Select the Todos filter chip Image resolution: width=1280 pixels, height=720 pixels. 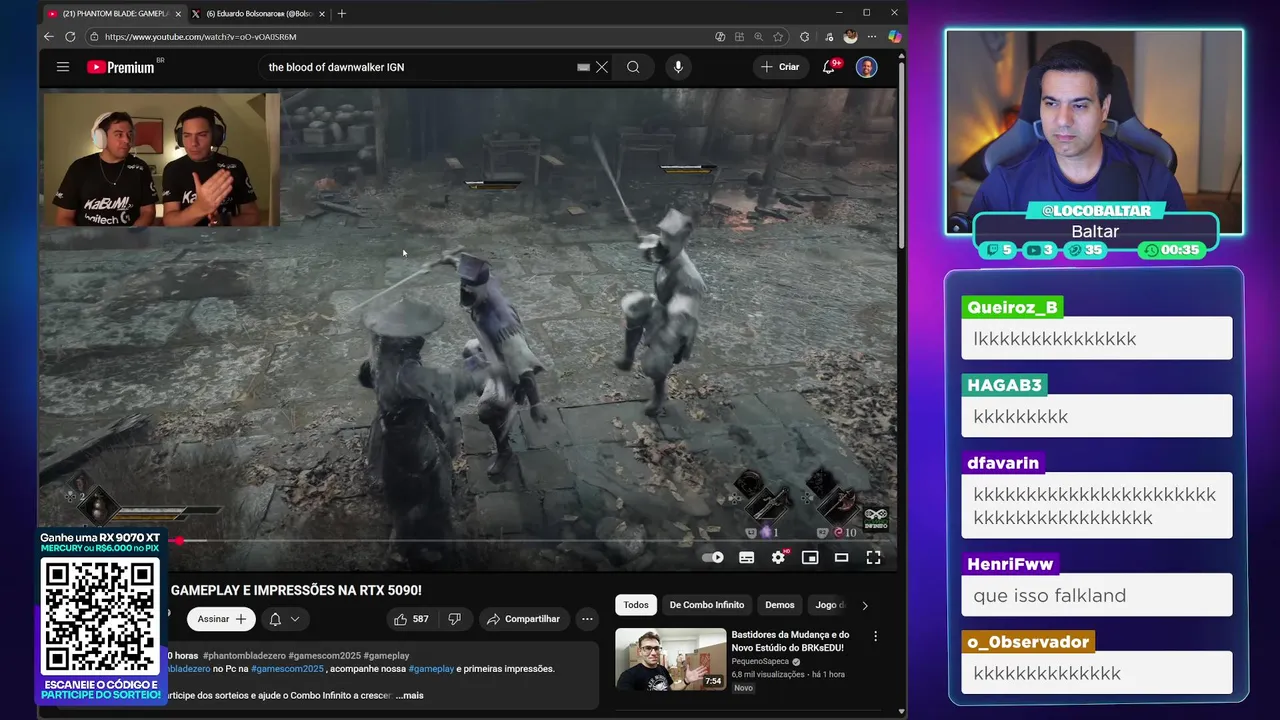coord(636,605)
